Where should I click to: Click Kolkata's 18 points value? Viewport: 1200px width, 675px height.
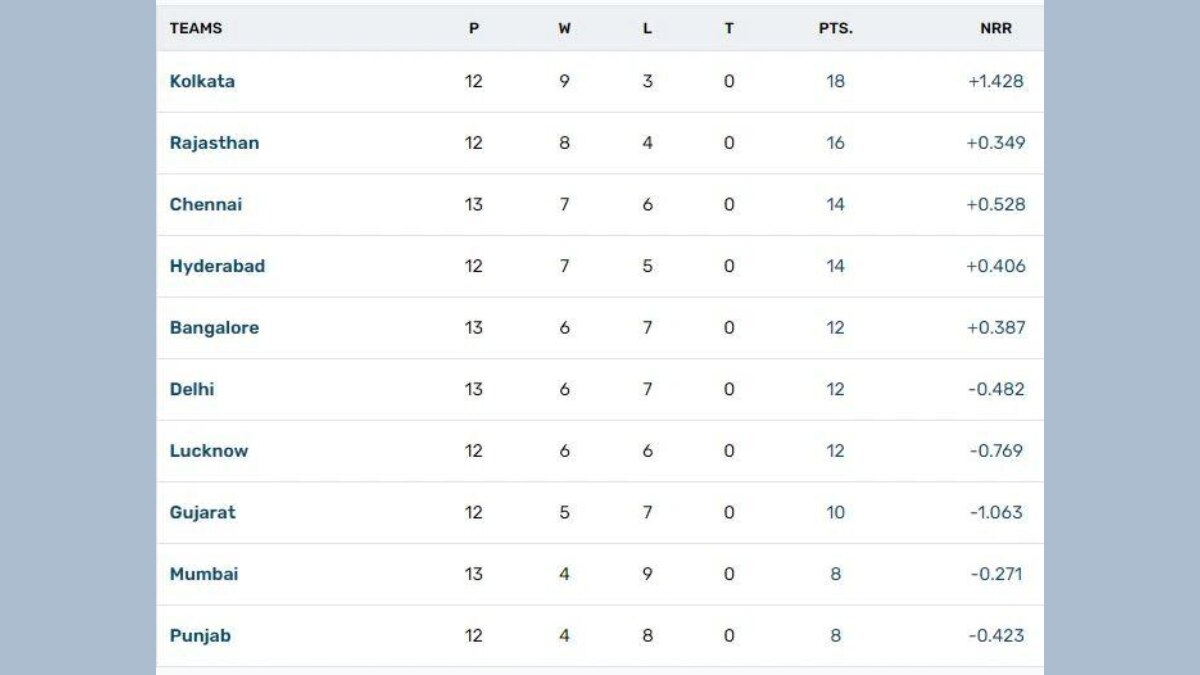coord(835,81)
